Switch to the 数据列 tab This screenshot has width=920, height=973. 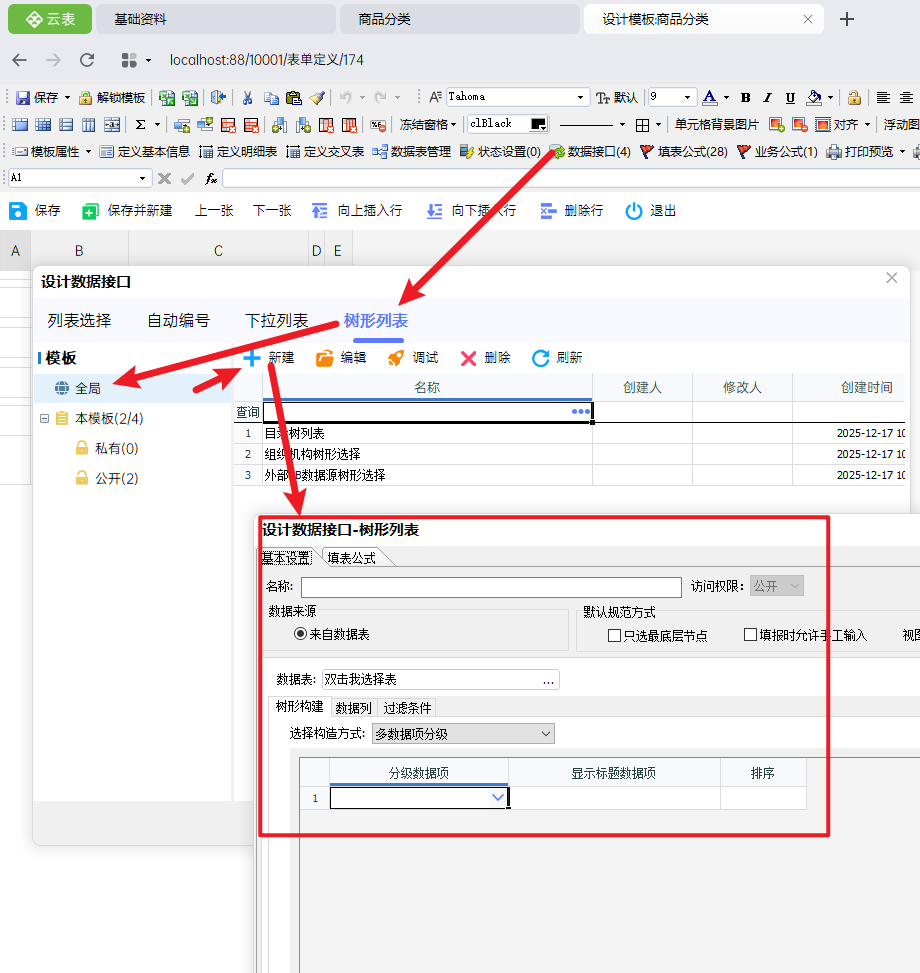[354, 708]
